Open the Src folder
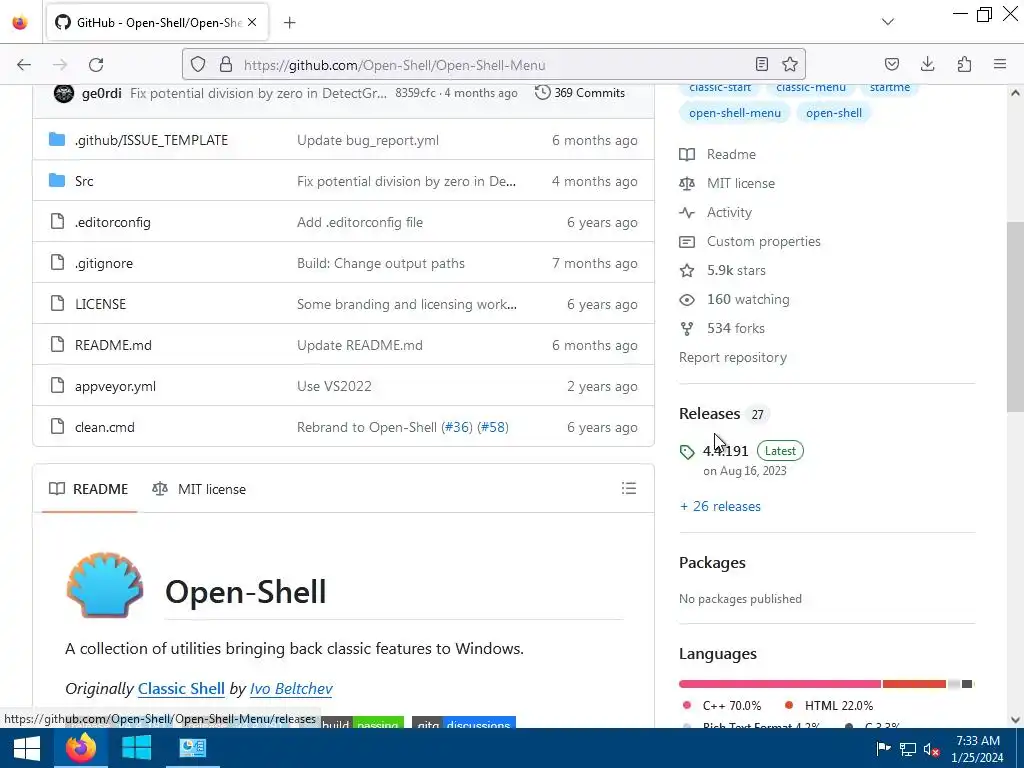 (x=84, y=182)
